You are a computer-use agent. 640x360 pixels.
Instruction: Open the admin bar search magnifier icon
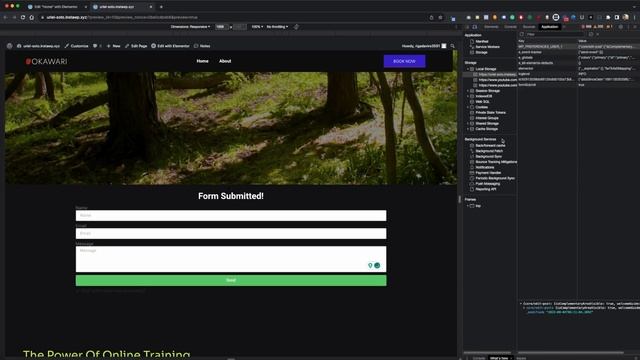point(452,46)
